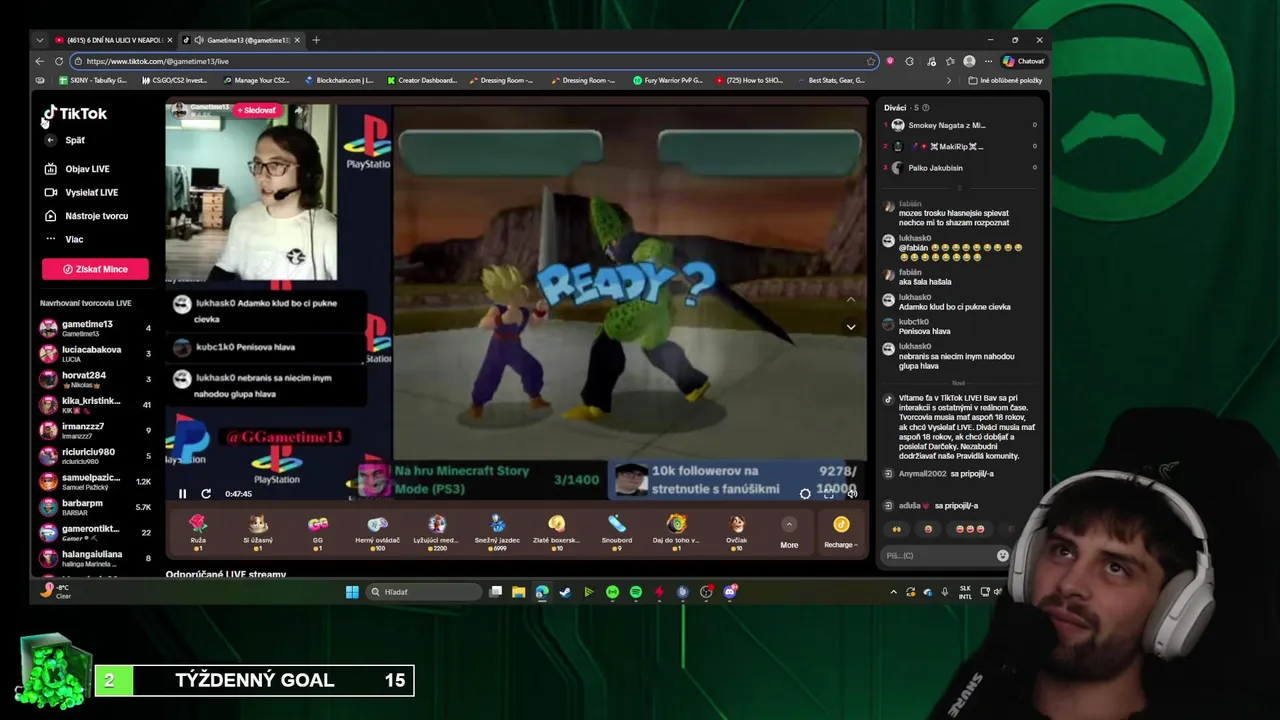Viewport: 1280px width, 720px height.
Task: Send the Herný ovládač gift
Action: (377, 531)
